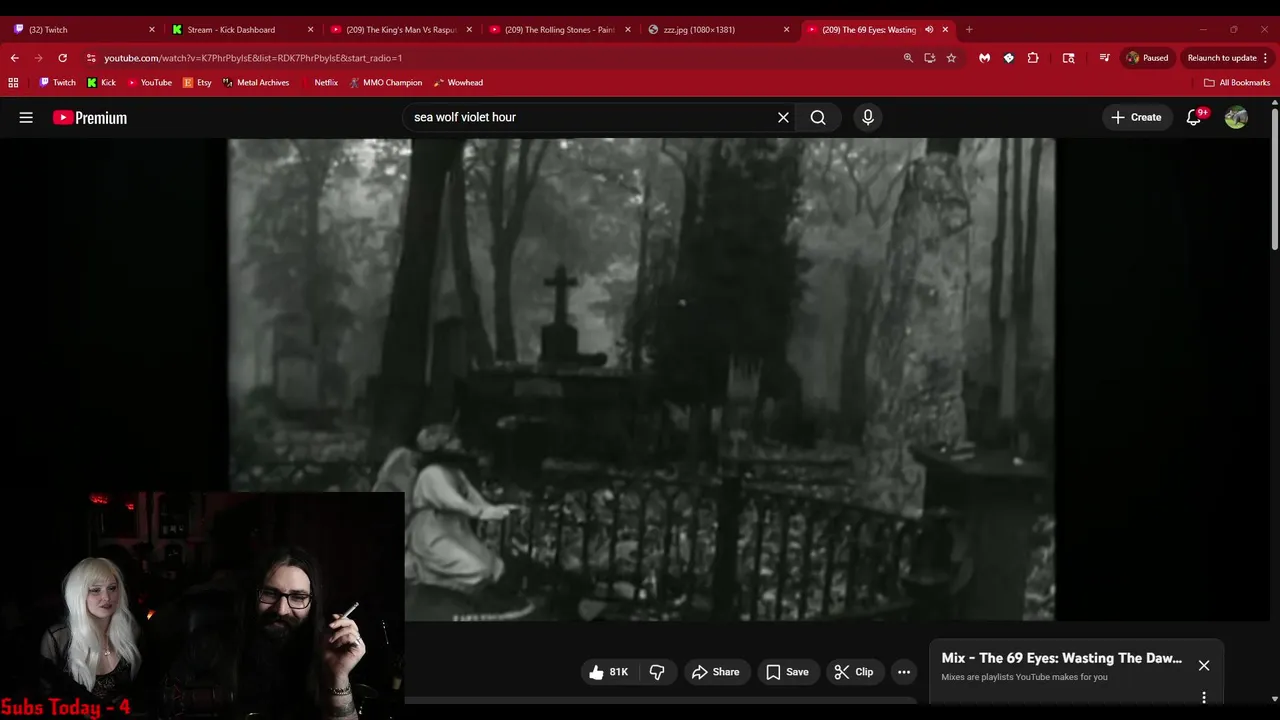This screenshot has width=1280, height=720.
Task: Open the MMO Champion bookmark
Action: tap(386, 83)
